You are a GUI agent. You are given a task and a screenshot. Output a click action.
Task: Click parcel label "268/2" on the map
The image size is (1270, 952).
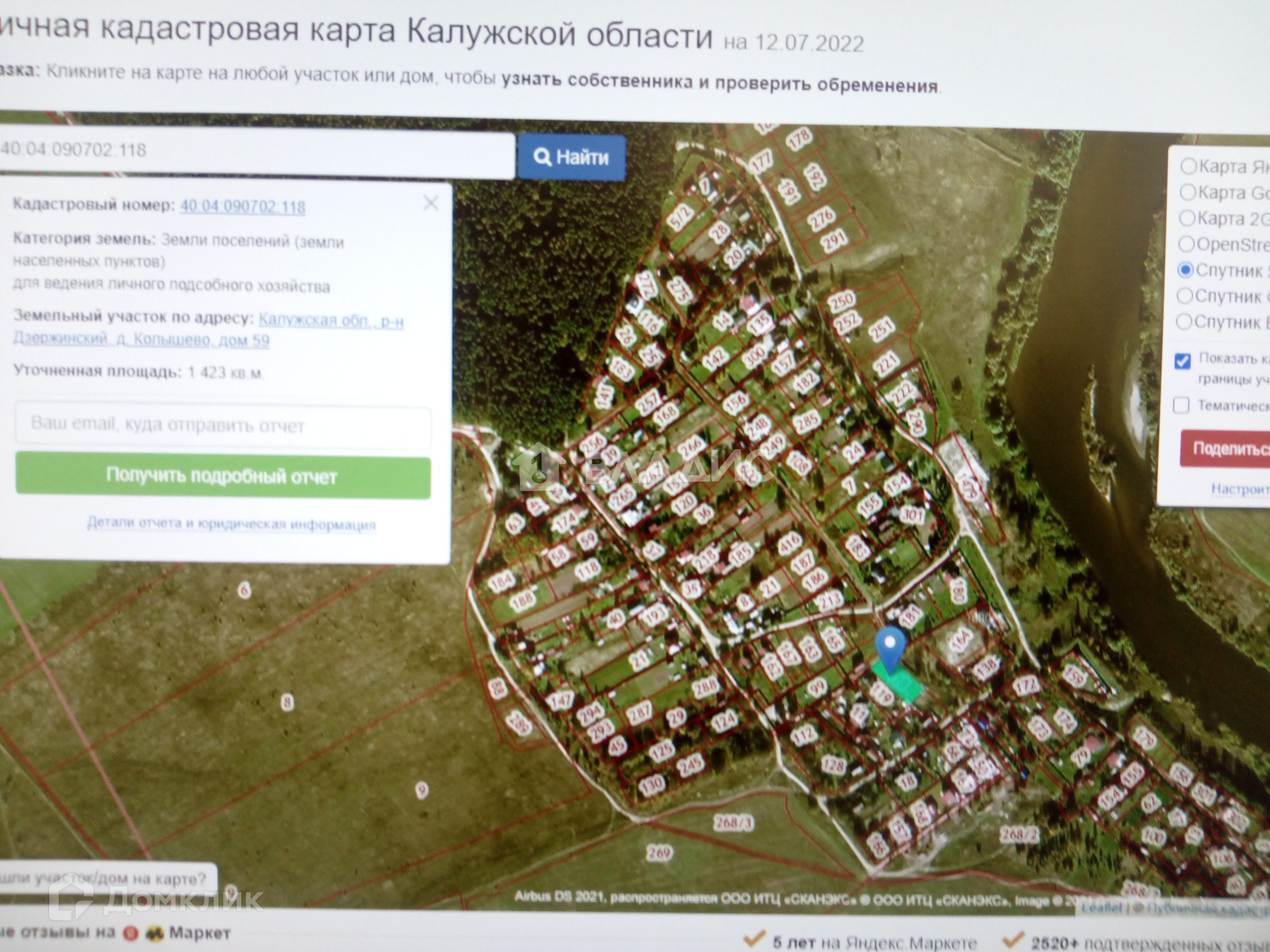[1019, 835]
